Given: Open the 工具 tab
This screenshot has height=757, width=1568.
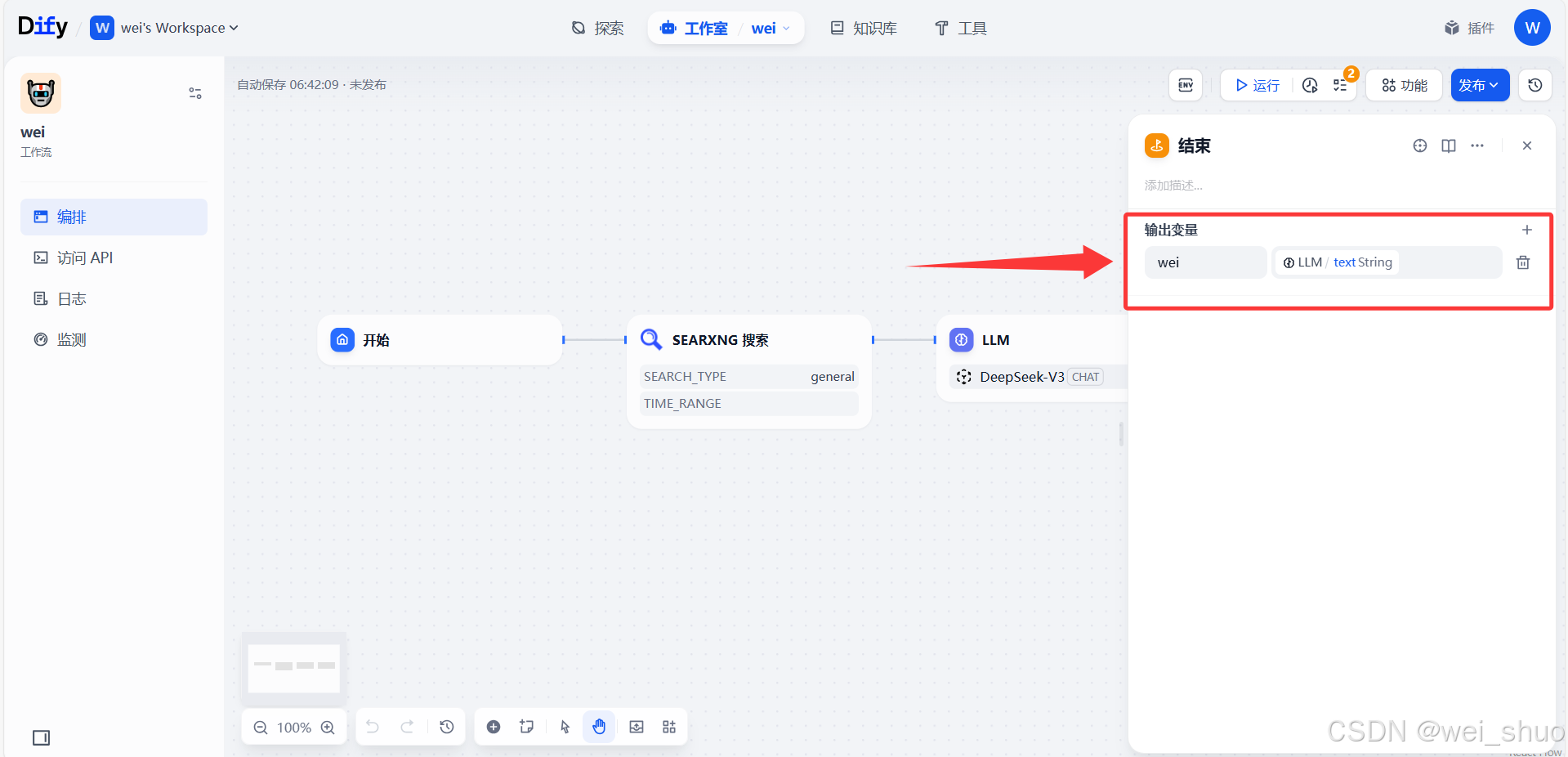Looking at the screenshot, I should point(961,29).
